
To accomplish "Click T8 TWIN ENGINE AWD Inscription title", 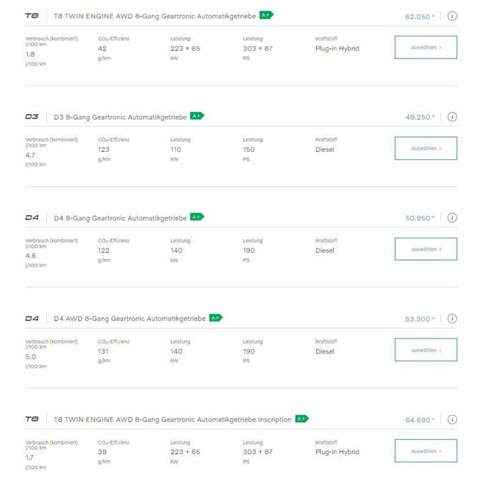I will [172, 420].
